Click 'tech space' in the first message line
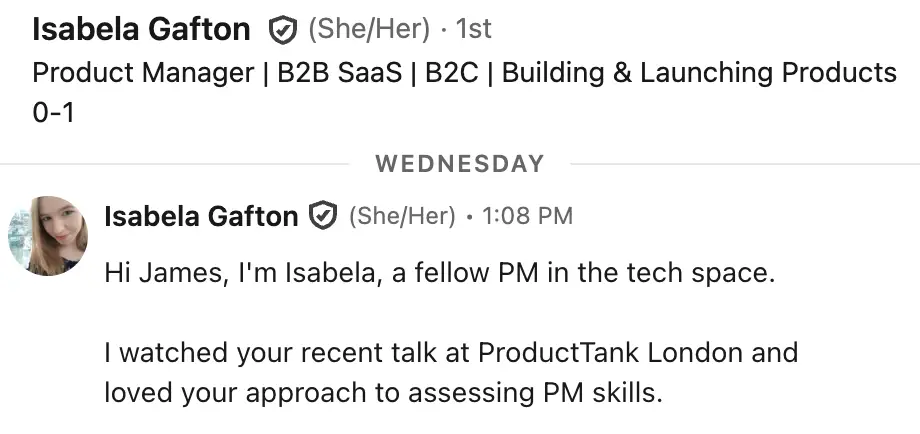Screen dimensions: 920x434 tap(724, 274)
